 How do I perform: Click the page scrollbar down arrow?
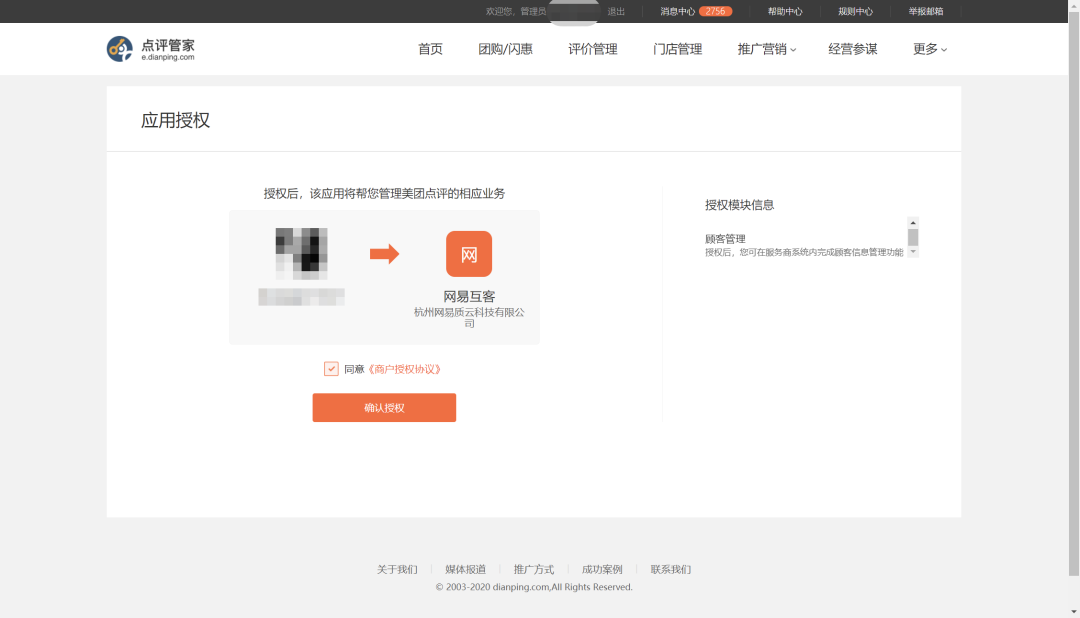click(x=1074, y=612)
